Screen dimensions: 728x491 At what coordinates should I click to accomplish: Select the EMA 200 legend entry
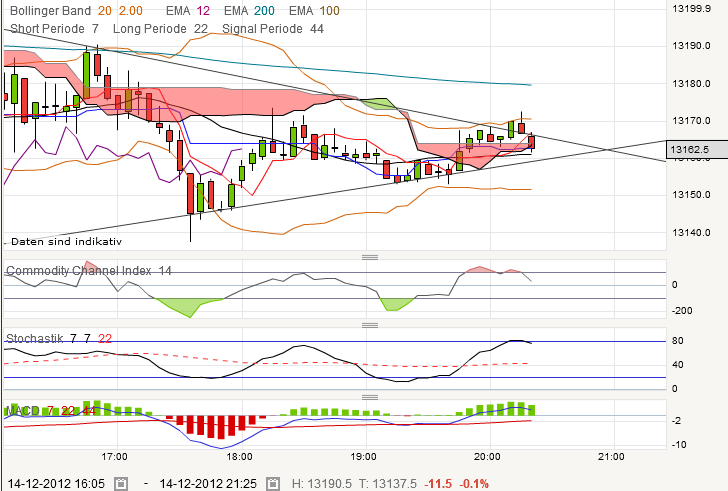tap(249, 11)
